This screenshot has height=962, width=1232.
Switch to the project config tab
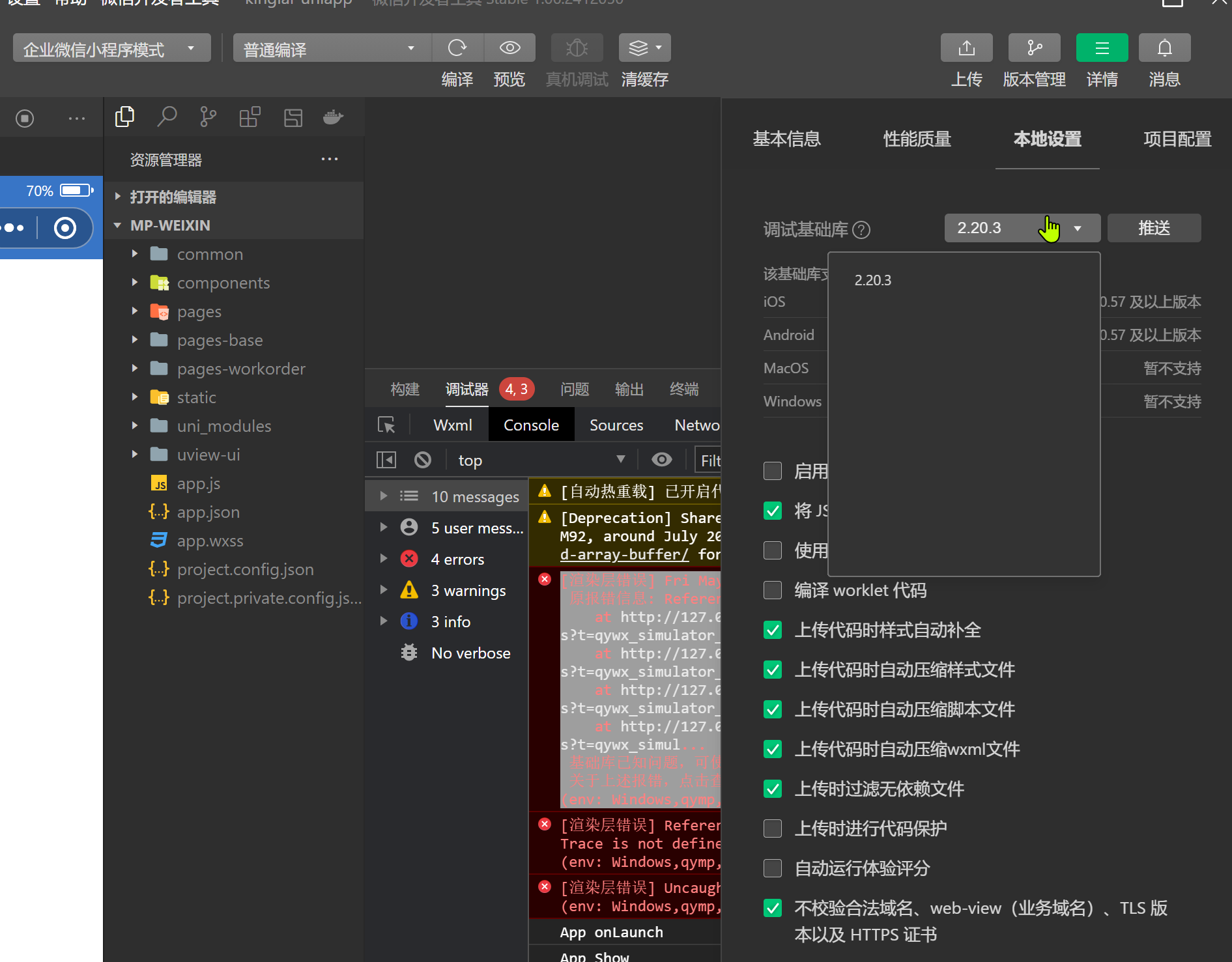1178,139
